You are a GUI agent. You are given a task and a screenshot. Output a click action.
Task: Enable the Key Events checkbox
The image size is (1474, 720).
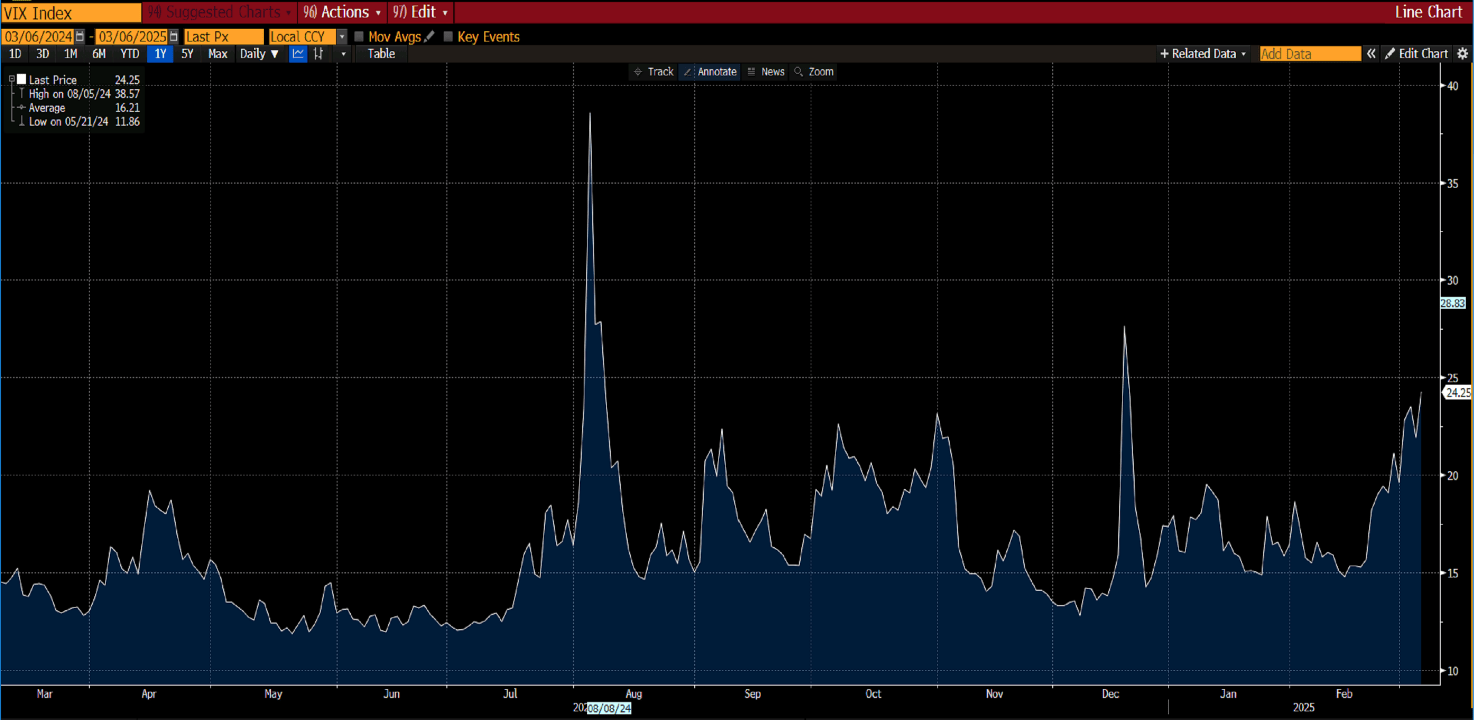coord(448,37)
